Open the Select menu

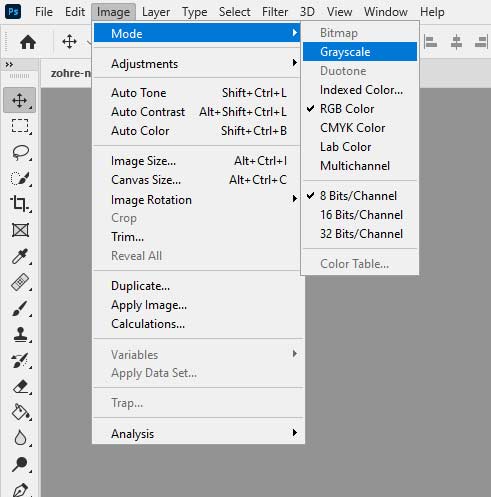(234, 12)
